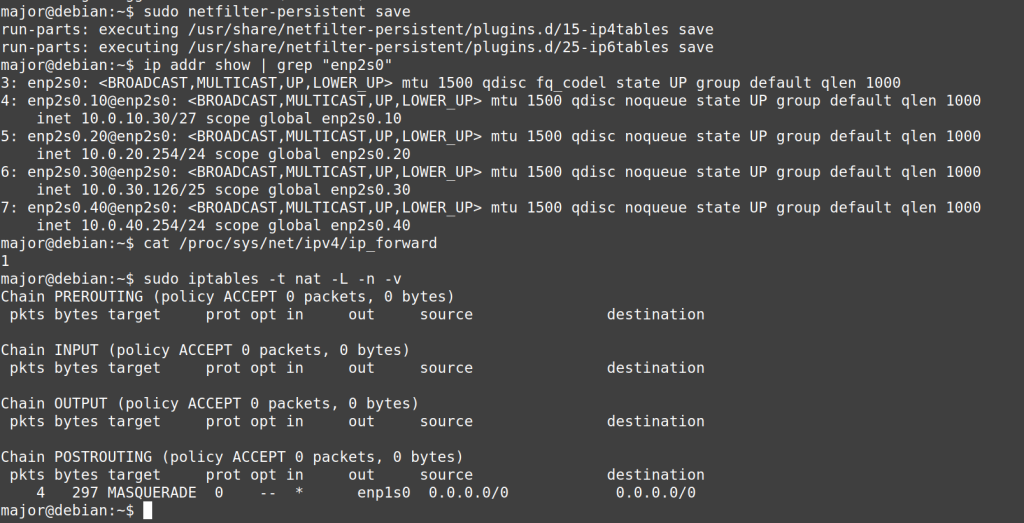
Task: Click the 'cat /proc/sys/net/ipv4/ip_forward' command
Action: click(x=291, y=243)
